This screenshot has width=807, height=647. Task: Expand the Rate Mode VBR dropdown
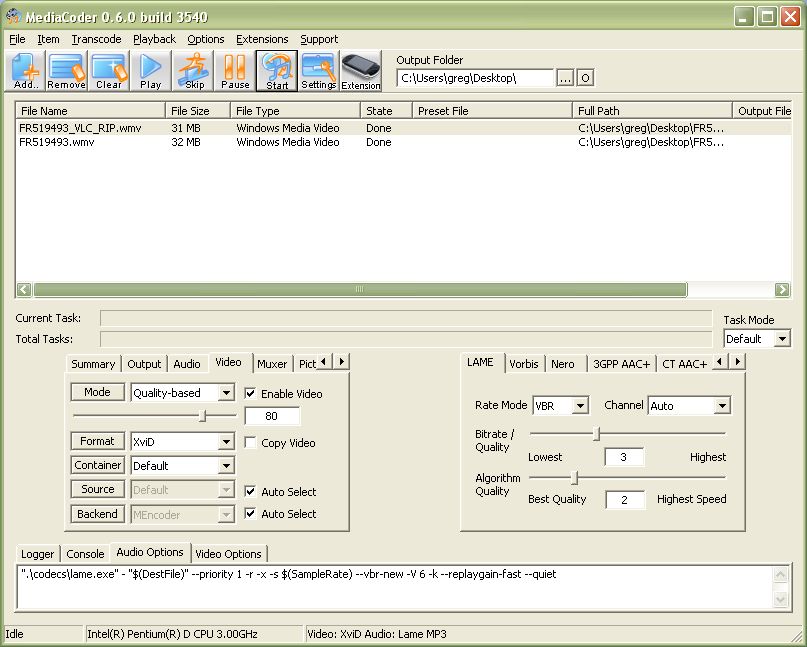click(580, 406)
